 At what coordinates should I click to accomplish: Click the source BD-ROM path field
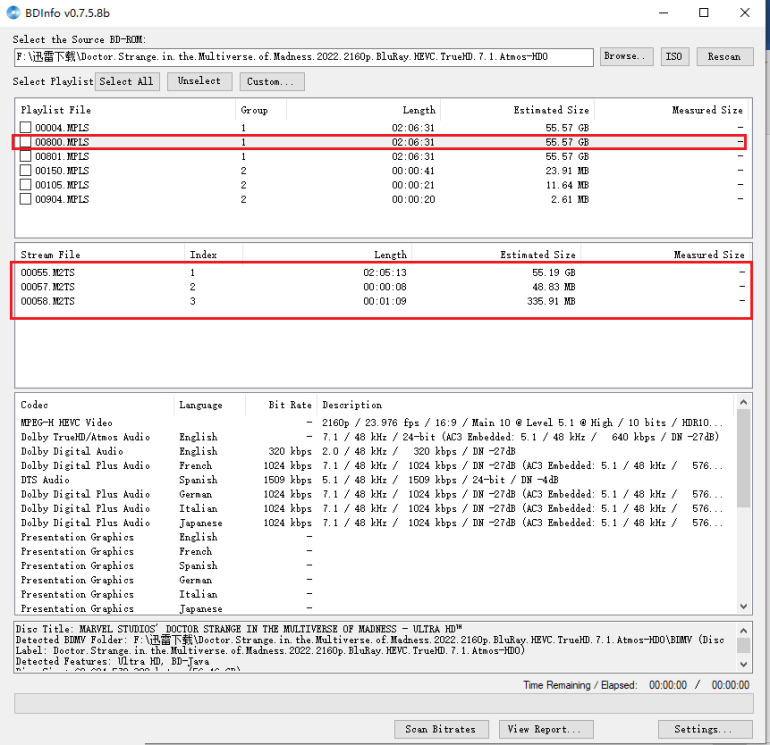tap(303, 57)
